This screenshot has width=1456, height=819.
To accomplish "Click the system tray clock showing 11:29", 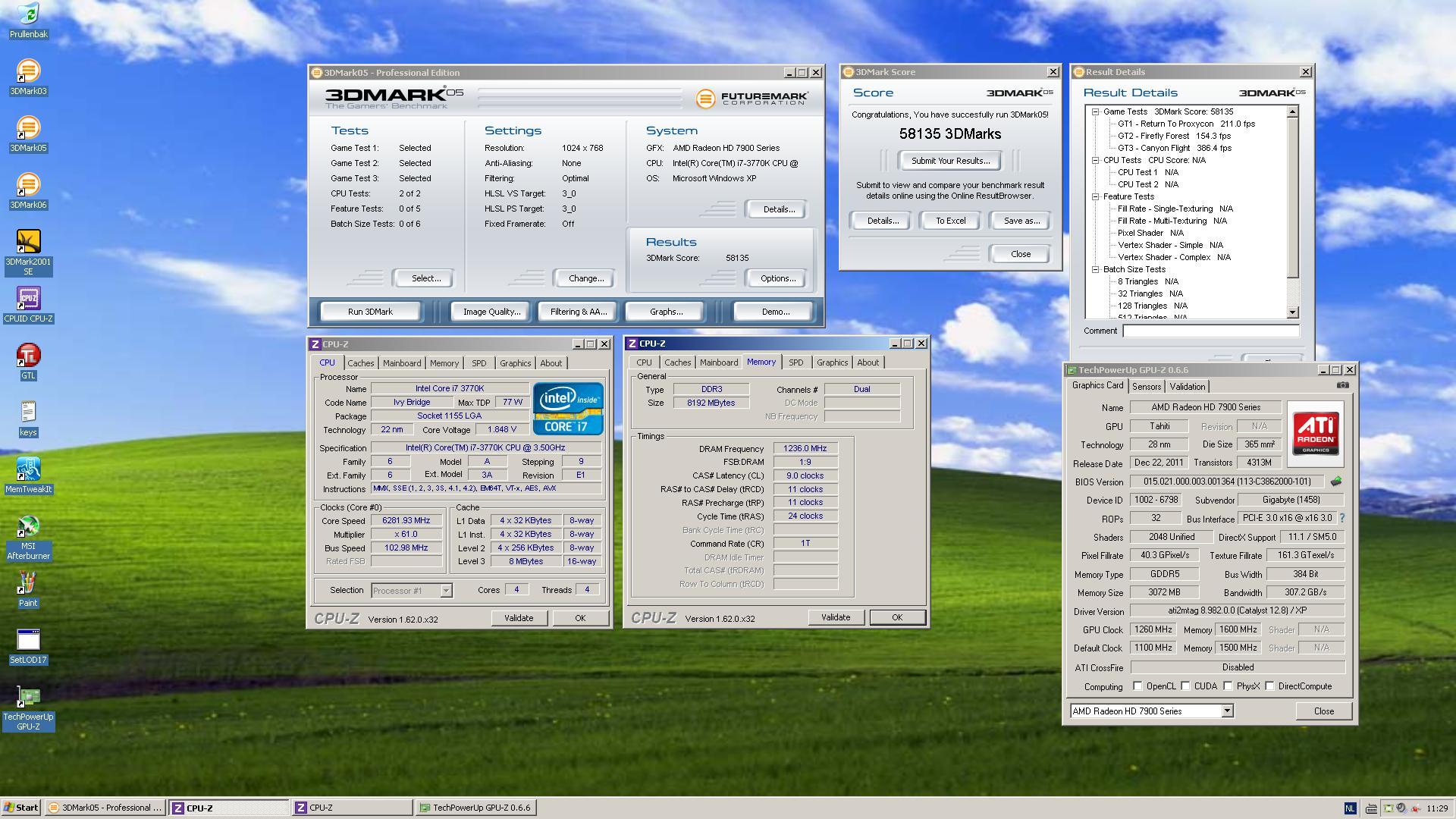I will pos(1436,808).
